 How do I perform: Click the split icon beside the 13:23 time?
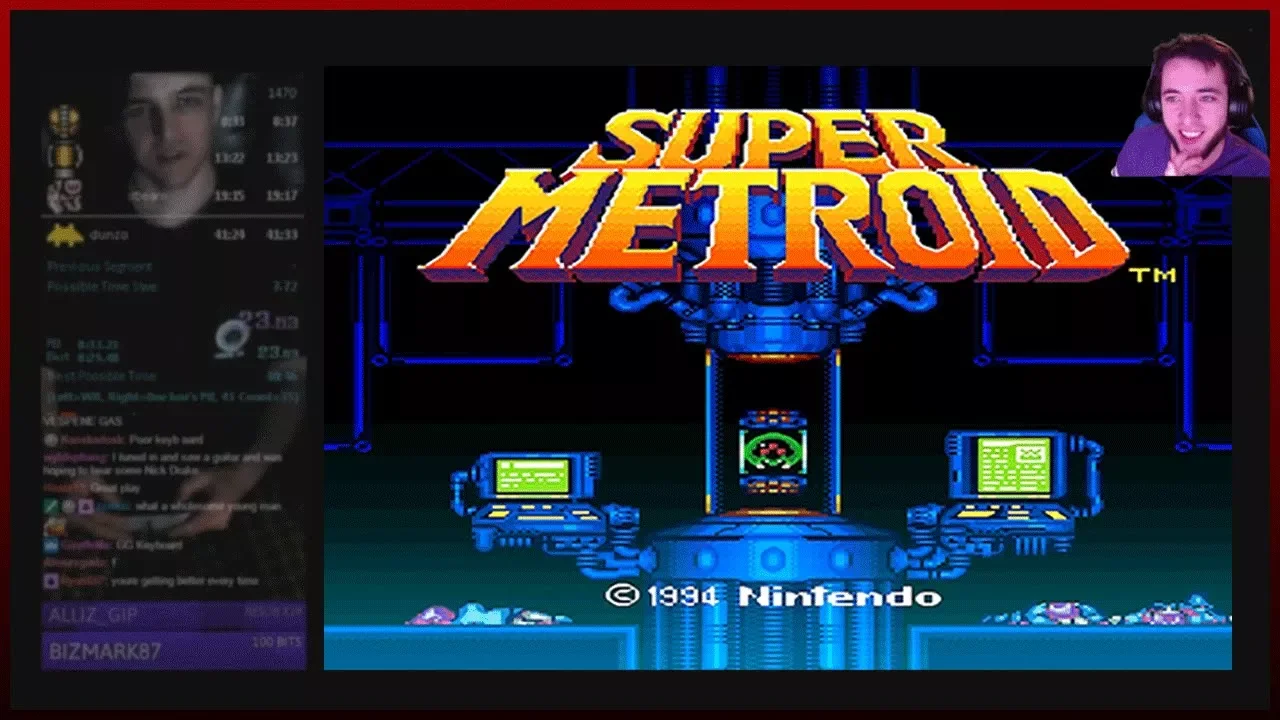pyautogui.click(x=65, y=157)
